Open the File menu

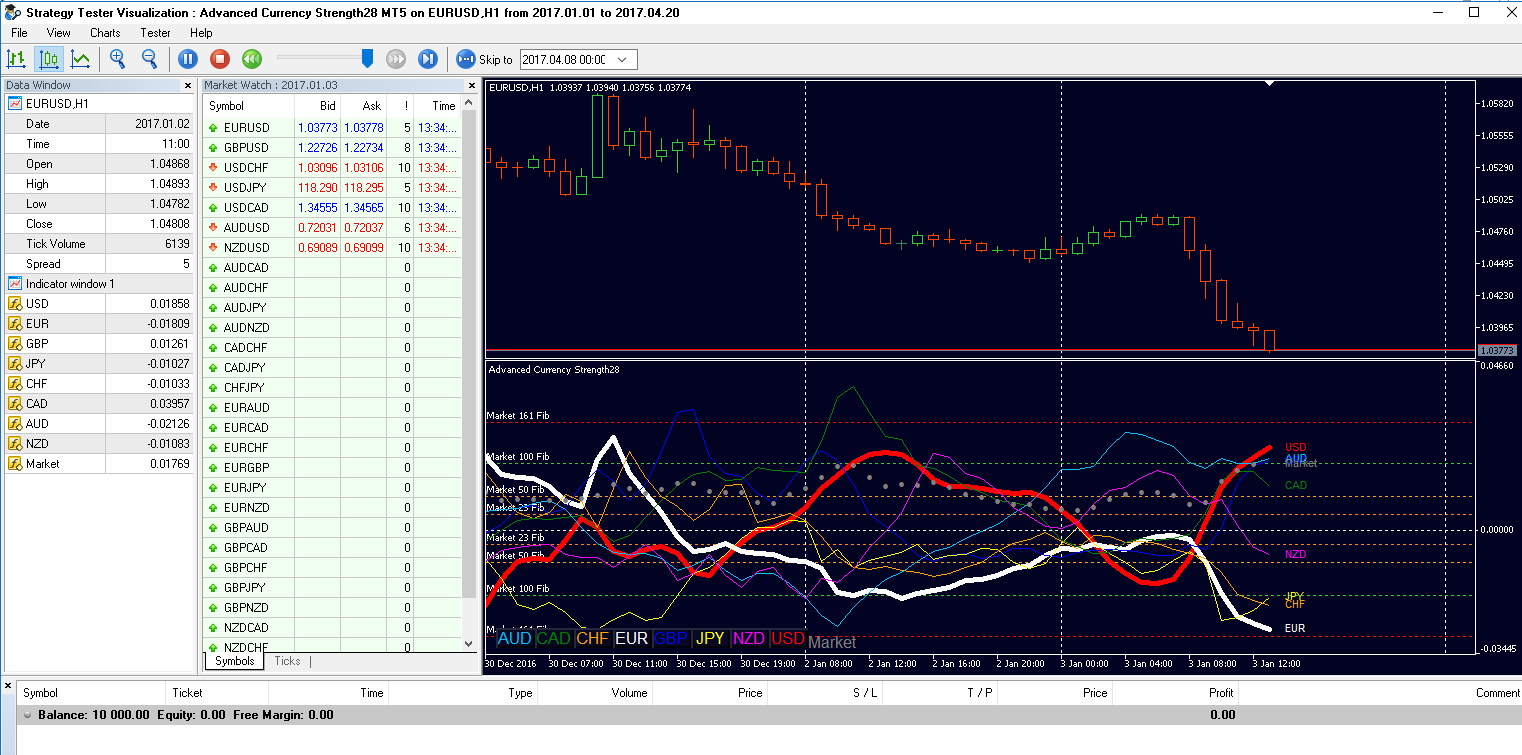click(x=19, y=33)
